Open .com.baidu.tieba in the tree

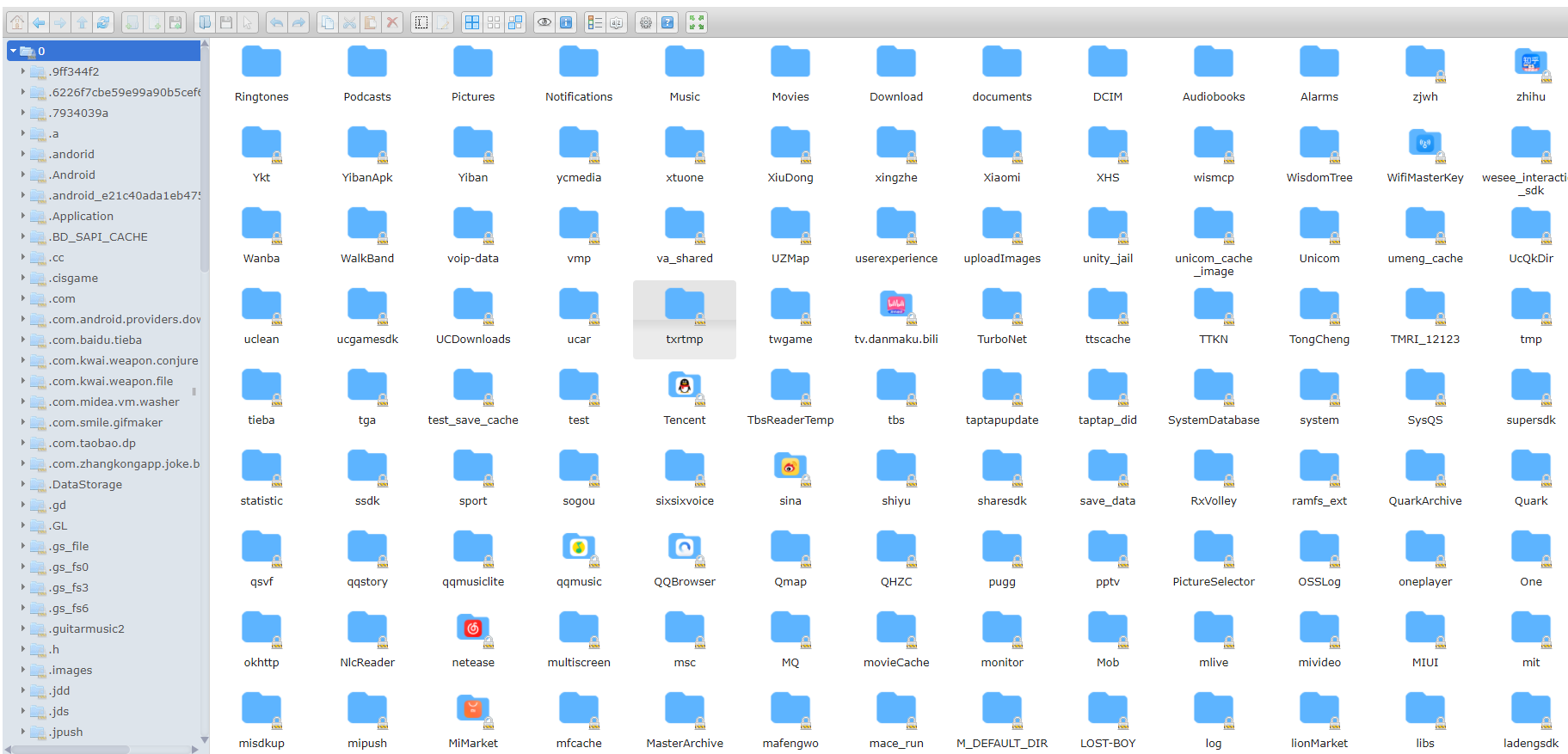(x=95, y=340)
